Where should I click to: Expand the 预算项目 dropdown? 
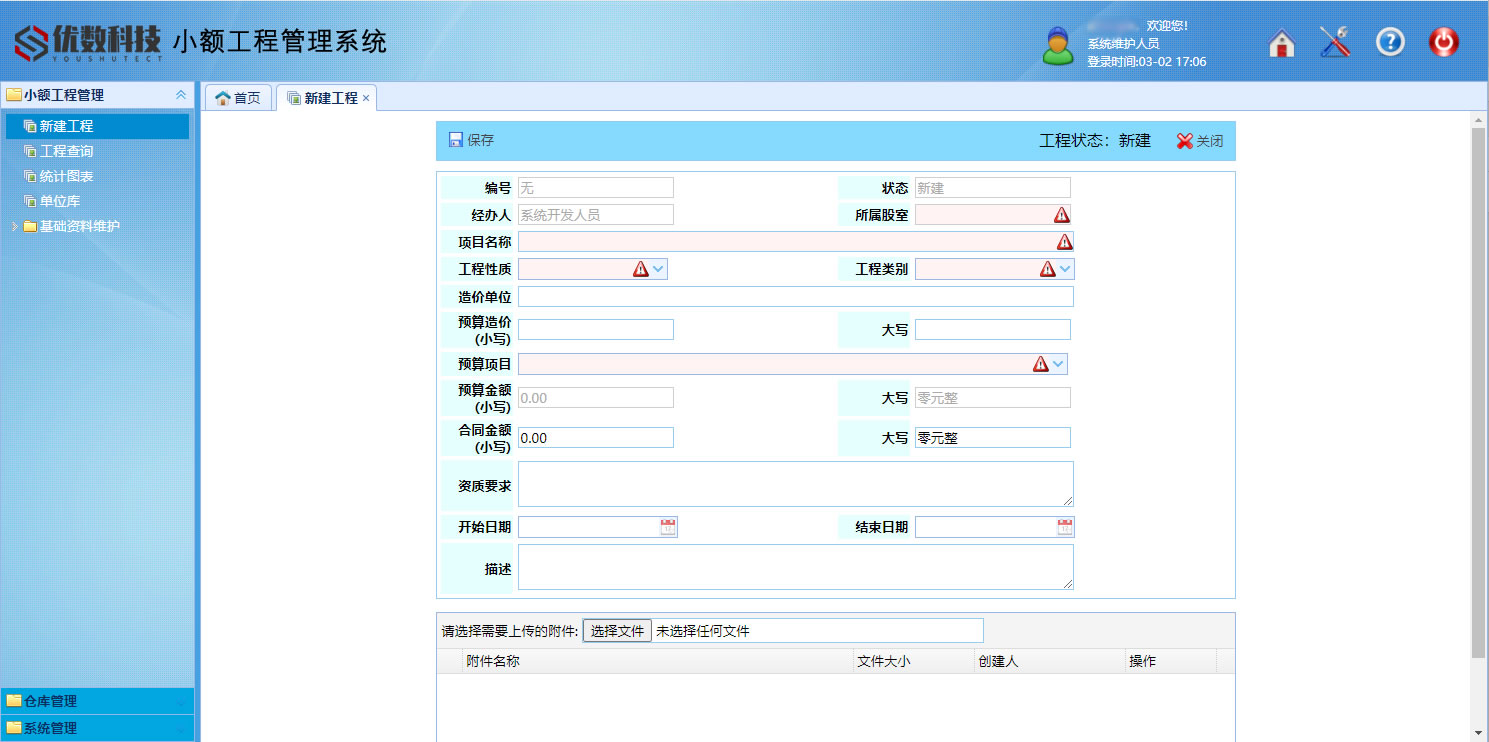tap(1058, 364)
